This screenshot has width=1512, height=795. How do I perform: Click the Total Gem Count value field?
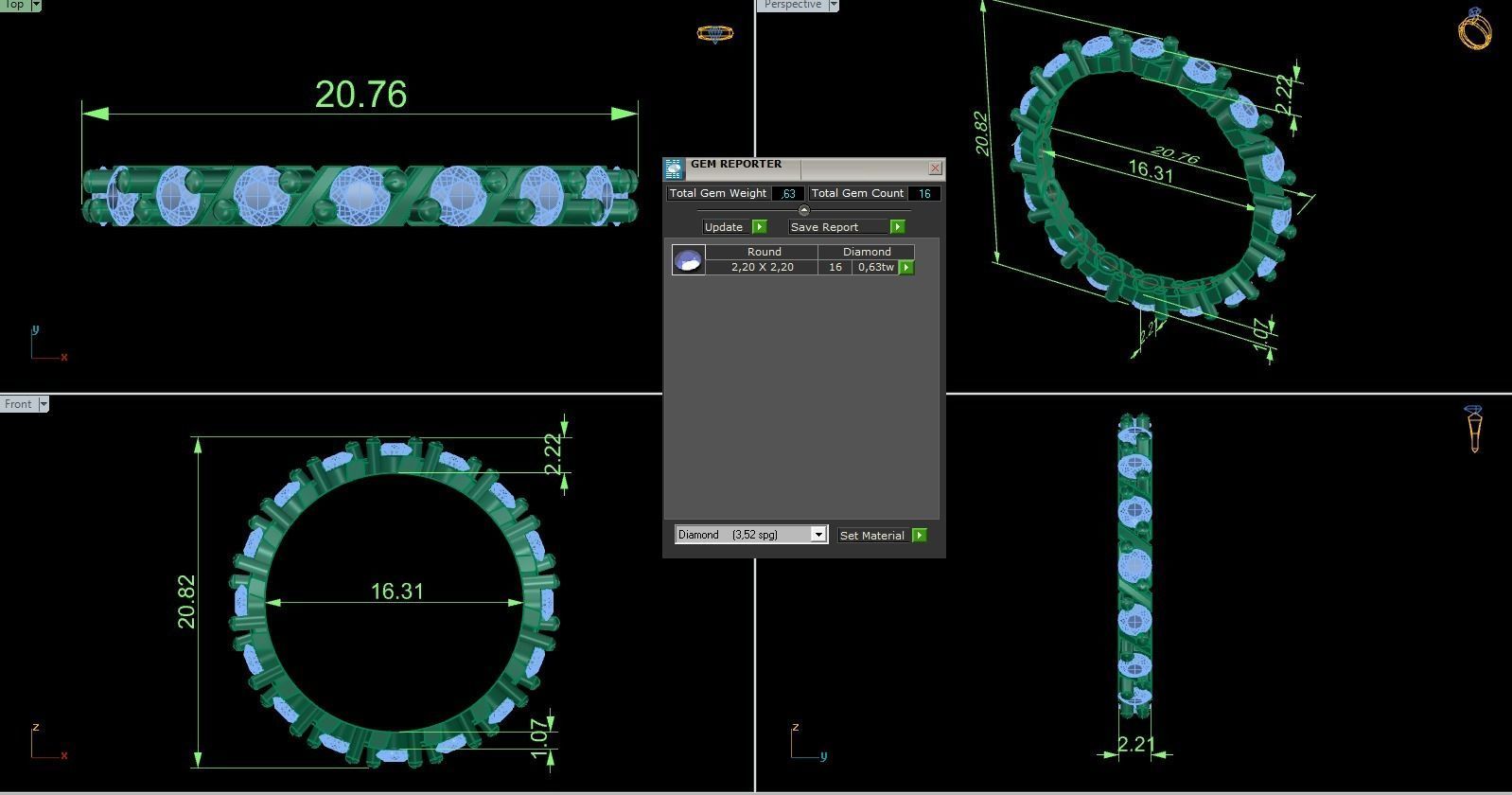pos(924,193)
